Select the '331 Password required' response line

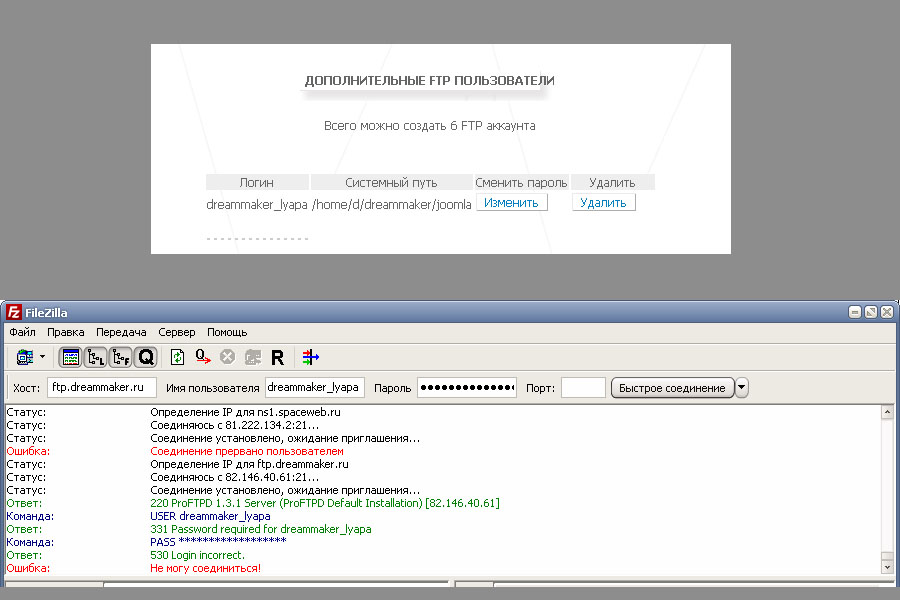coord(261,529)
